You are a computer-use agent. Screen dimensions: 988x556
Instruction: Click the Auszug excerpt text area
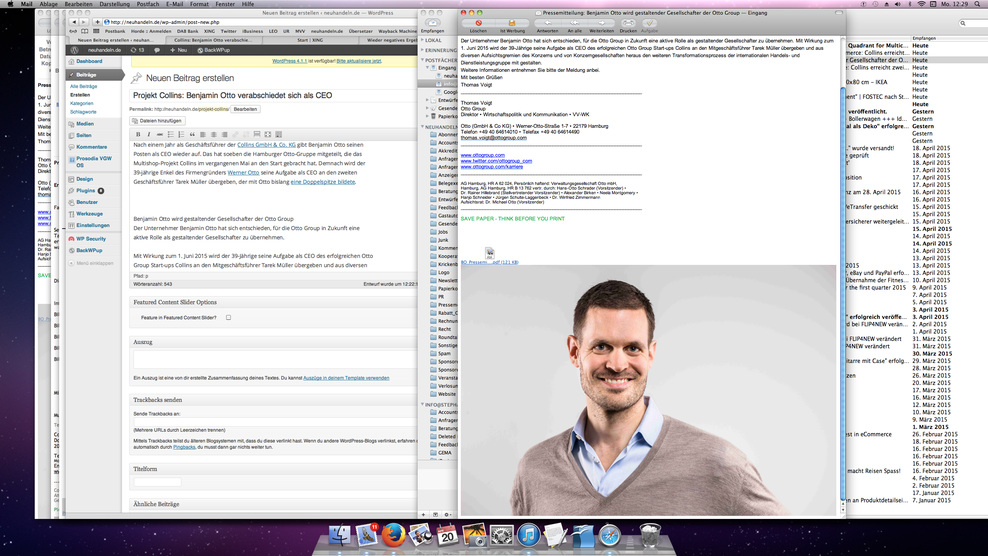tap(274, 359)
